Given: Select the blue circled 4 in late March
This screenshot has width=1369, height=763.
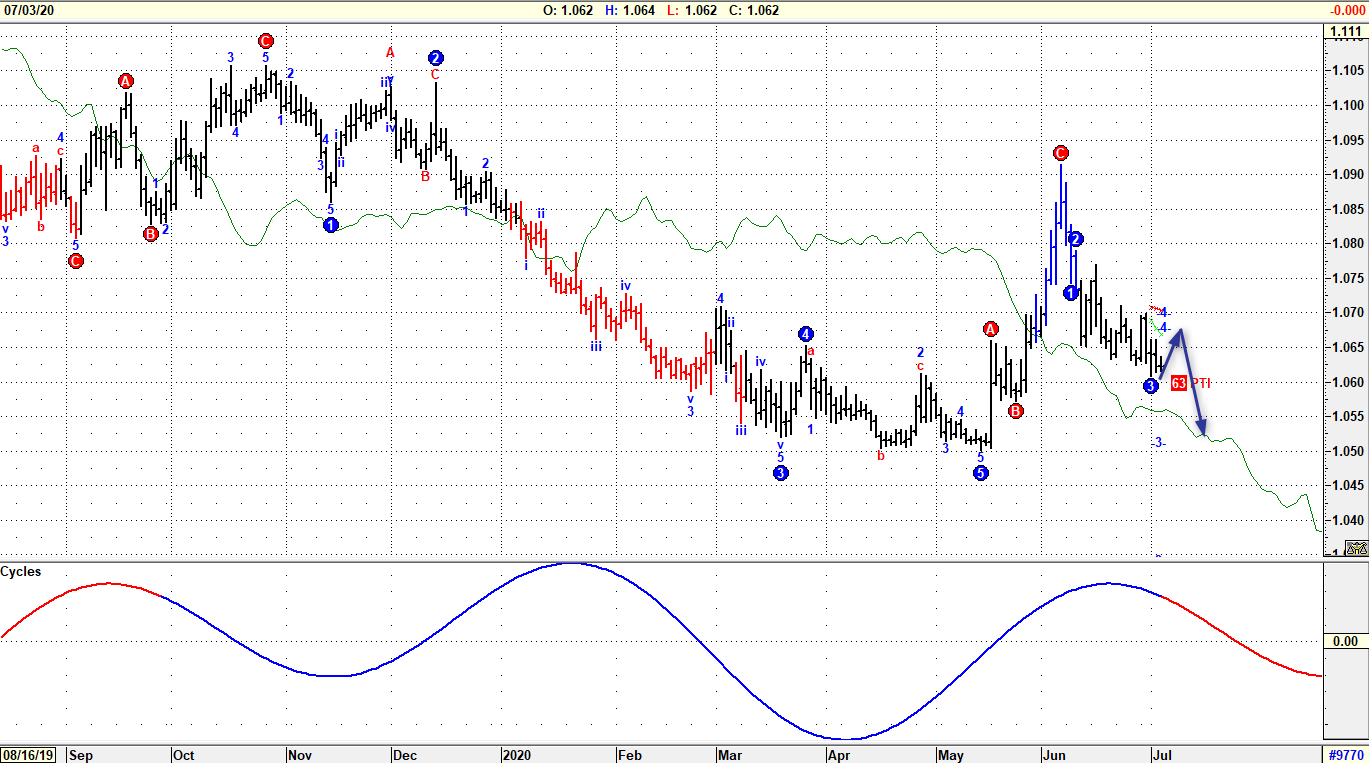Looking at the screenshot, I should (x=806, y=334).
